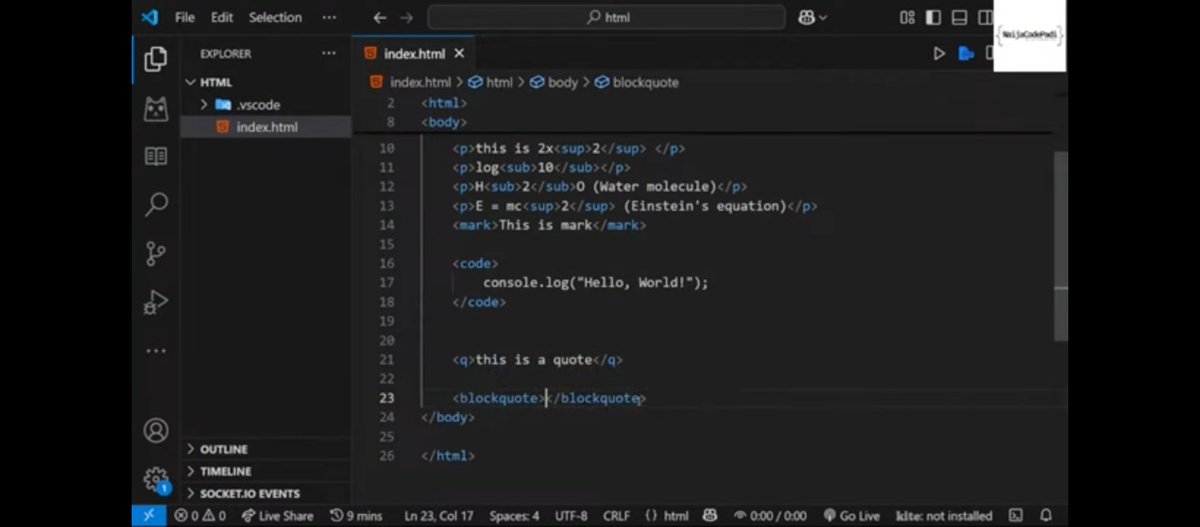1200x527 pixels.
Task: Open the Copilot chat icon in title bar
Action: click(812, 17)
